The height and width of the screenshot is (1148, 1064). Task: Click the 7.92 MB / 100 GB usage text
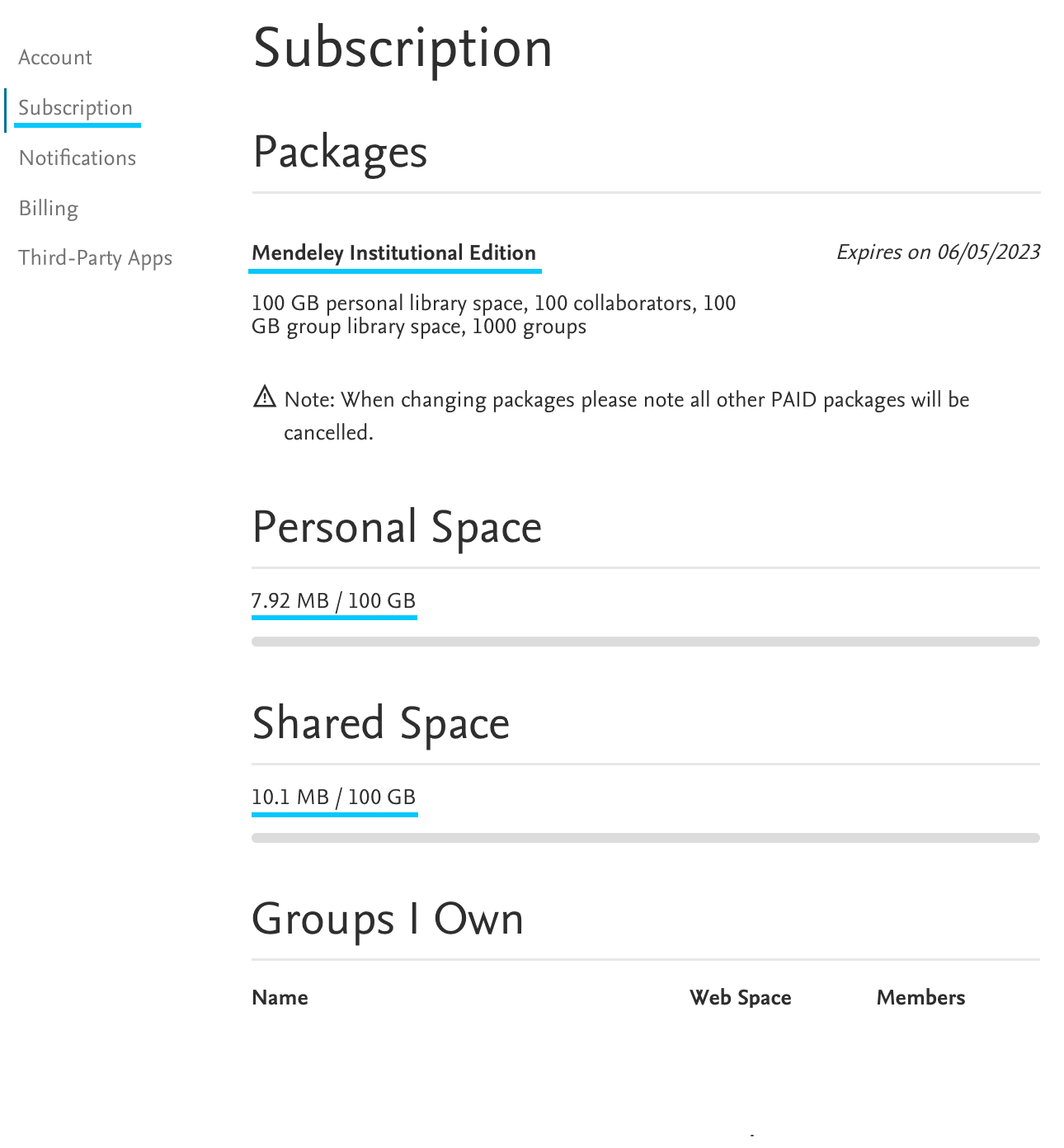pos(334,601)
